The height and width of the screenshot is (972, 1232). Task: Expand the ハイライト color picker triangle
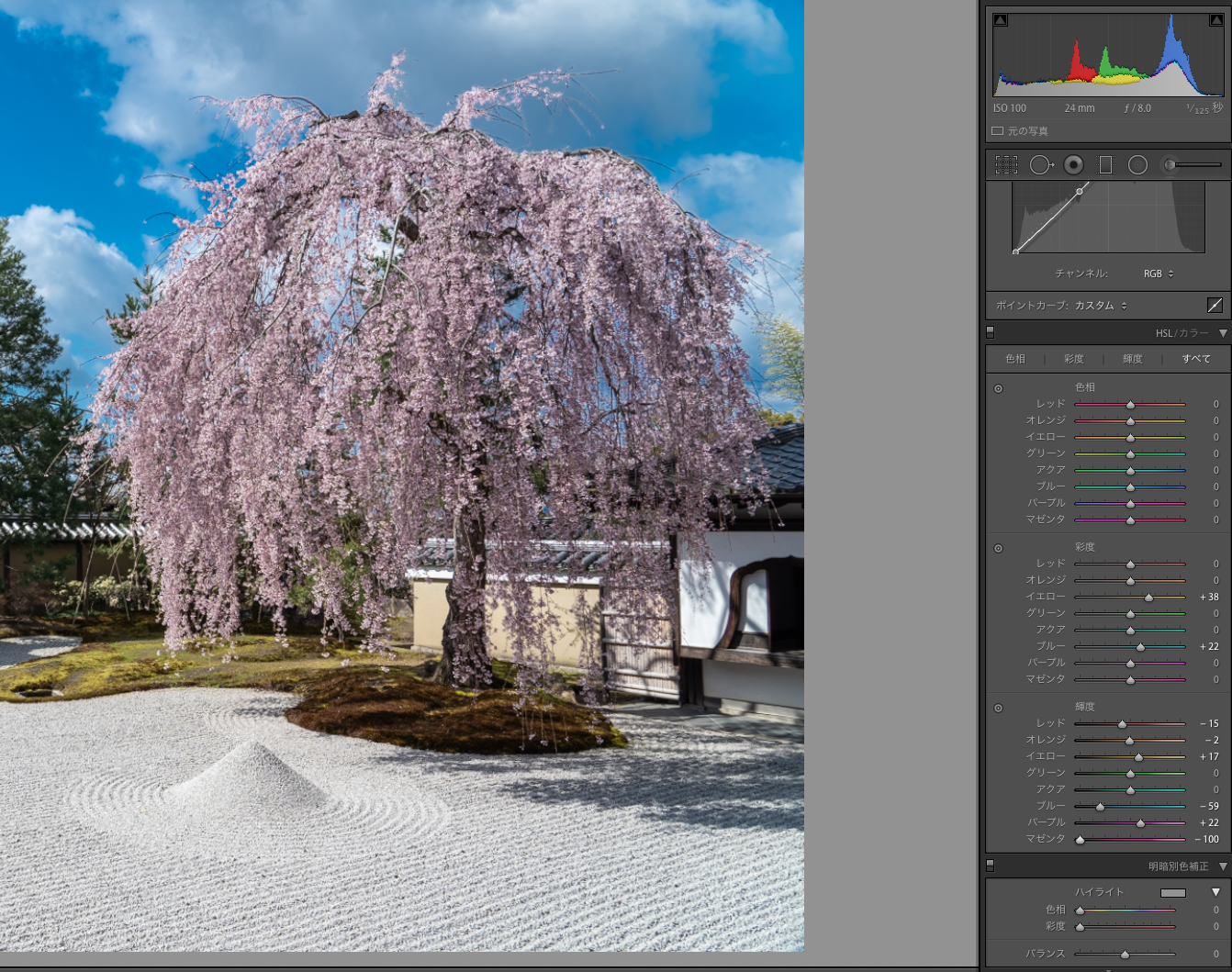point(1215,892)
